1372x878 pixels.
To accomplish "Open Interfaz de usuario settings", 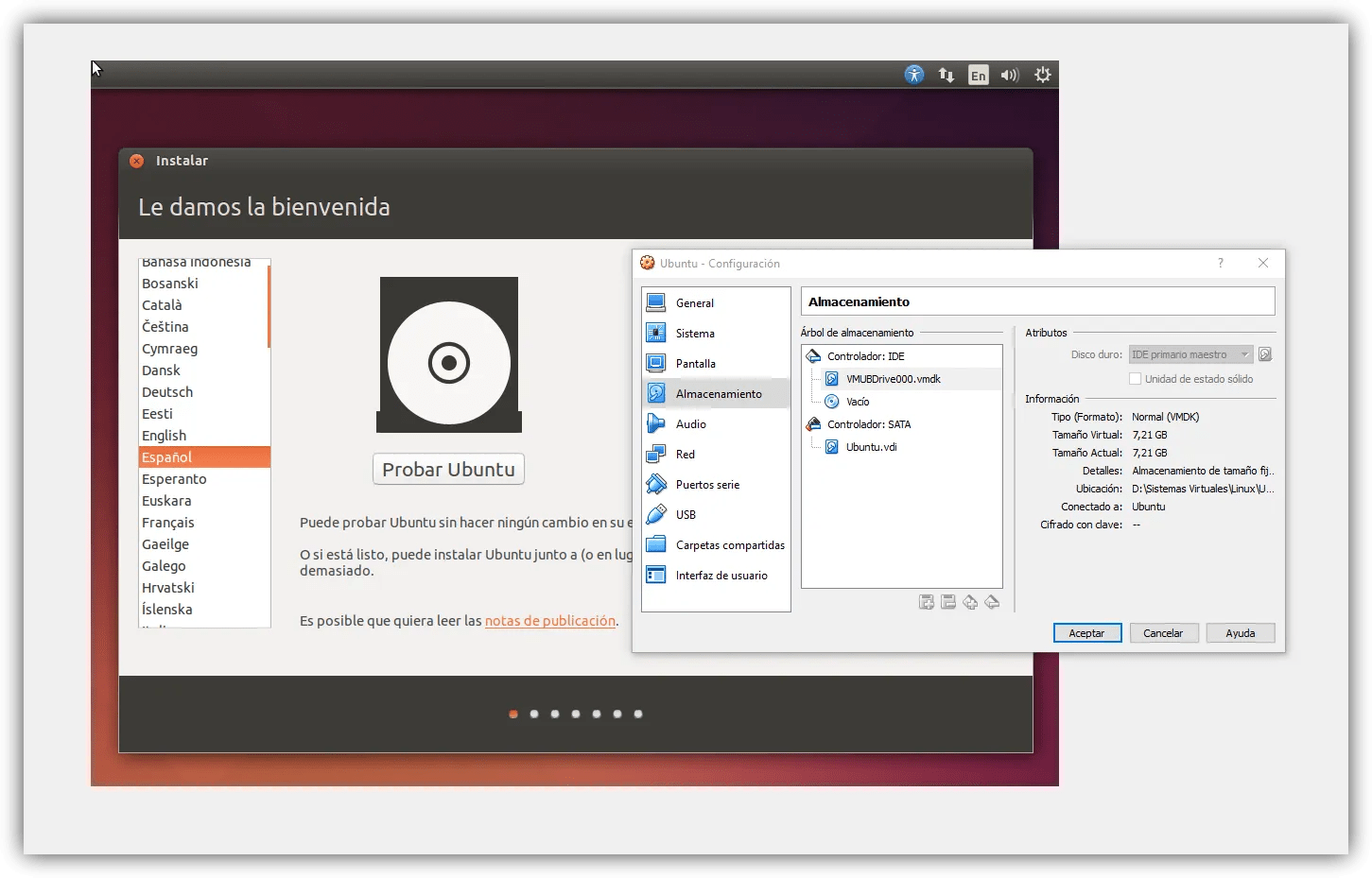I will 721,575.
